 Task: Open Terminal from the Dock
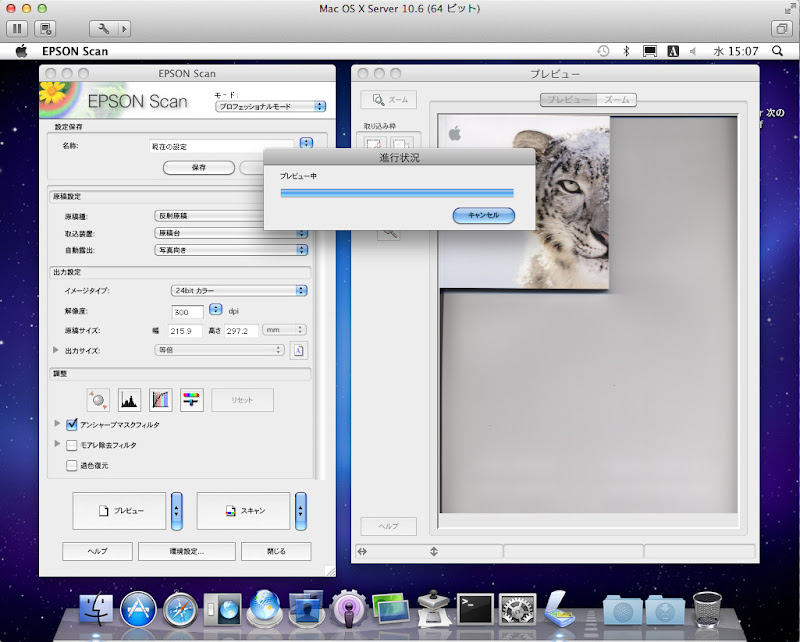tap(475, 609)
